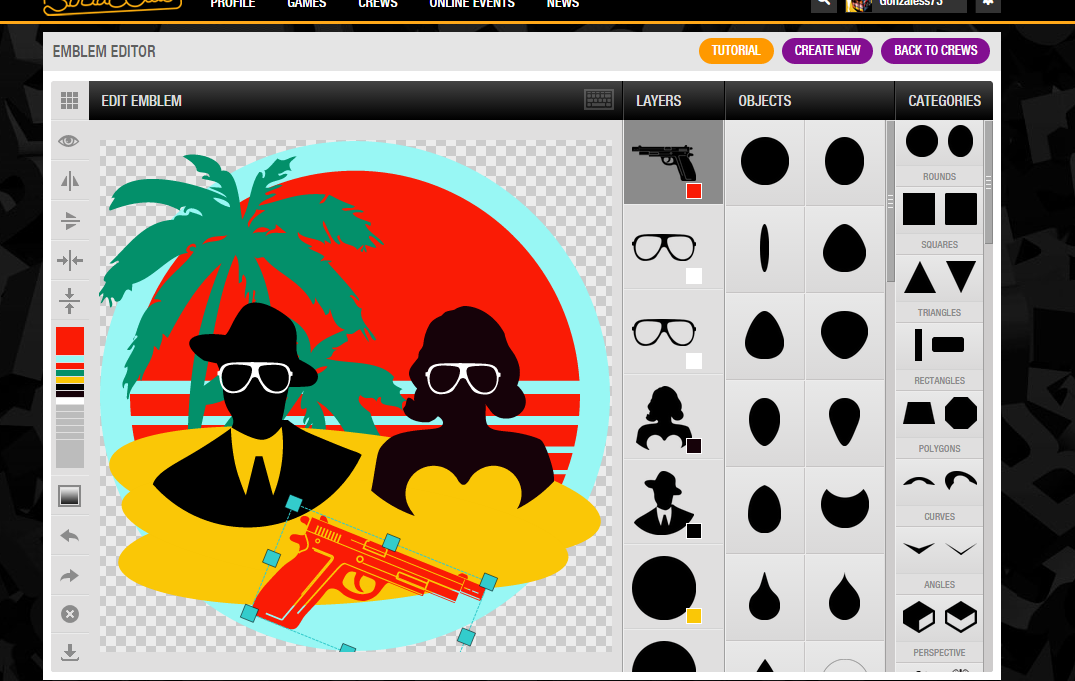1075x681 pixels.
Task: Open the circle layer's yellow color swatch
Action: (694, 616)
